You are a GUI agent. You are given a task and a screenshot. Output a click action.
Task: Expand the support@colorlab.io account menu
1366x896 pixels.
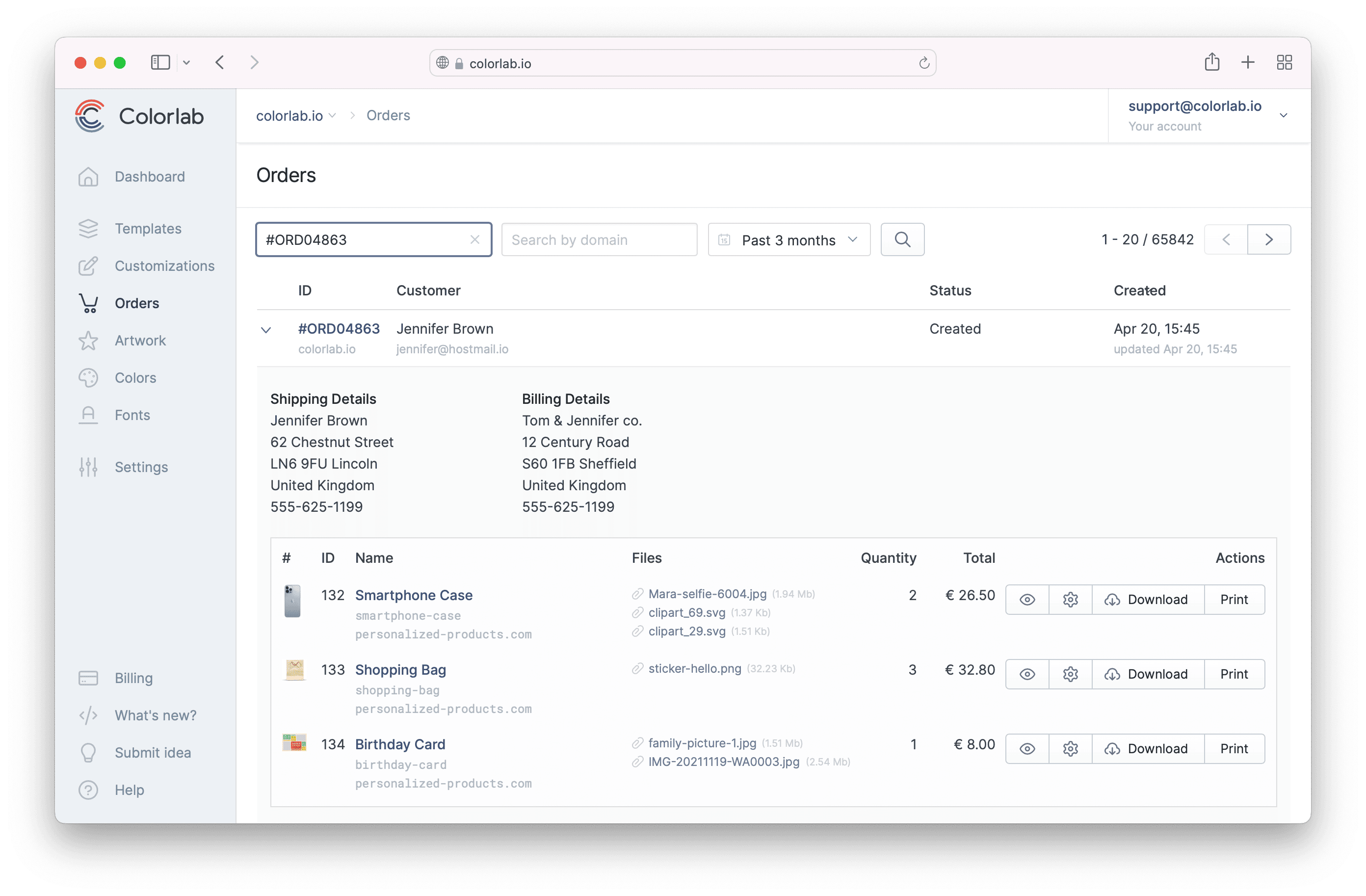(1284, 115)
